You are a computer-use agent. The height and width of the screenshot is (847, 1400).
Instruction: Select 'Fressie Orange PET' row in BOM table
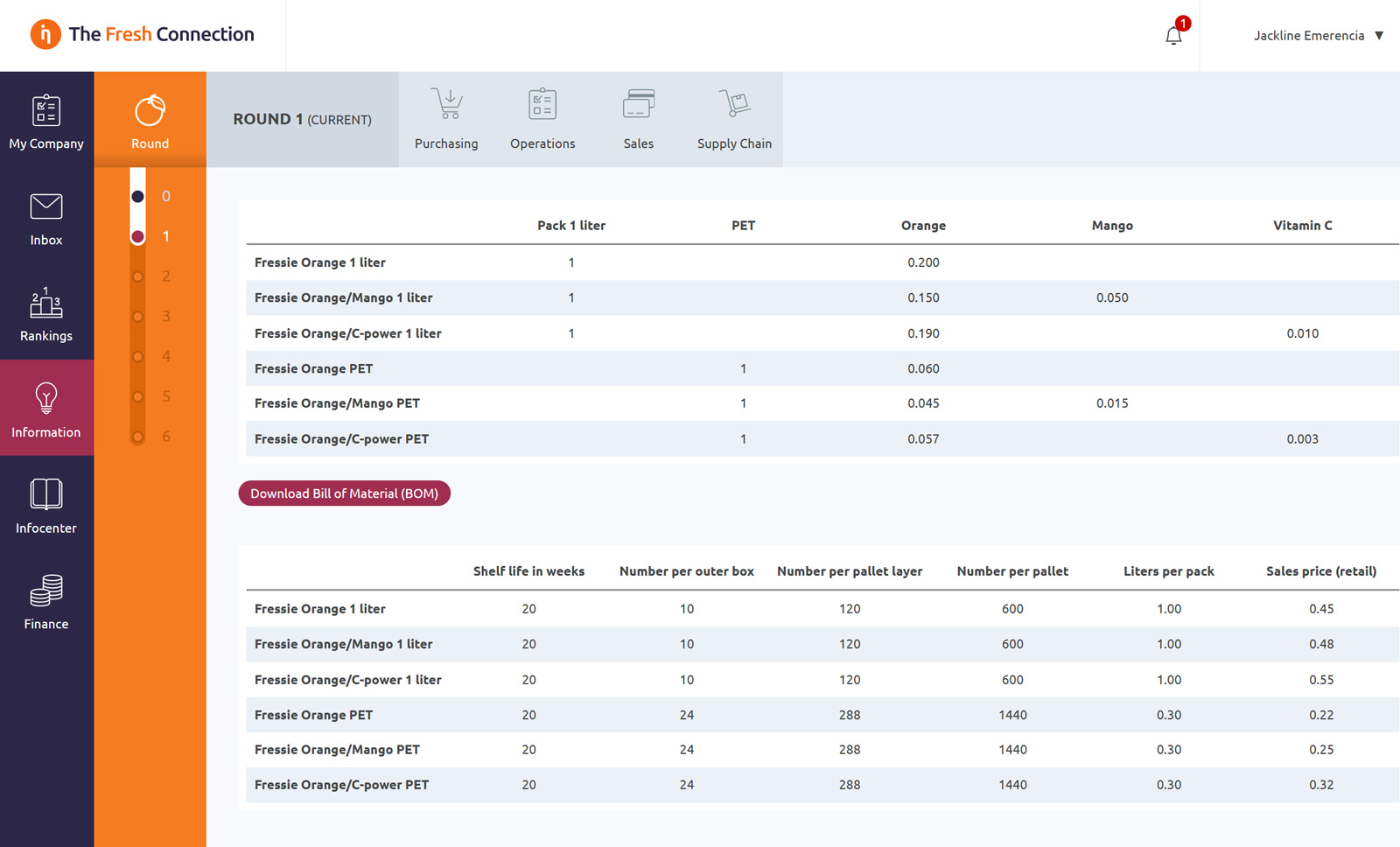822,368
